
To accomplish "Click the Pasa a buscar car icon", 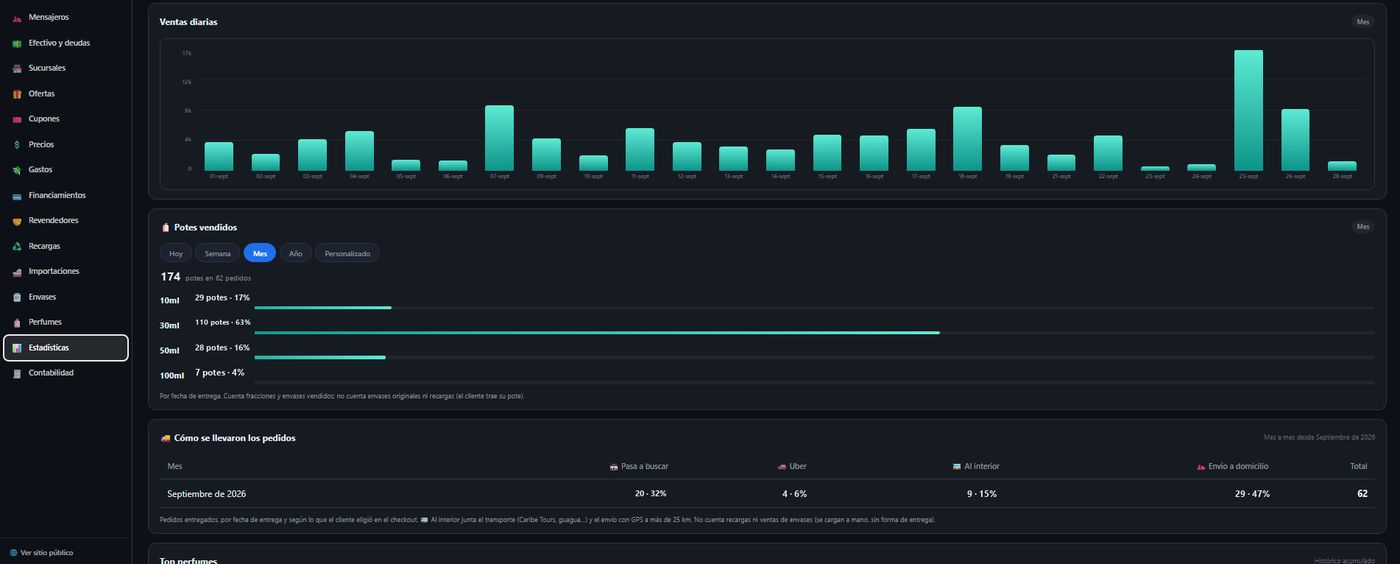I will (x=614, y=466).
